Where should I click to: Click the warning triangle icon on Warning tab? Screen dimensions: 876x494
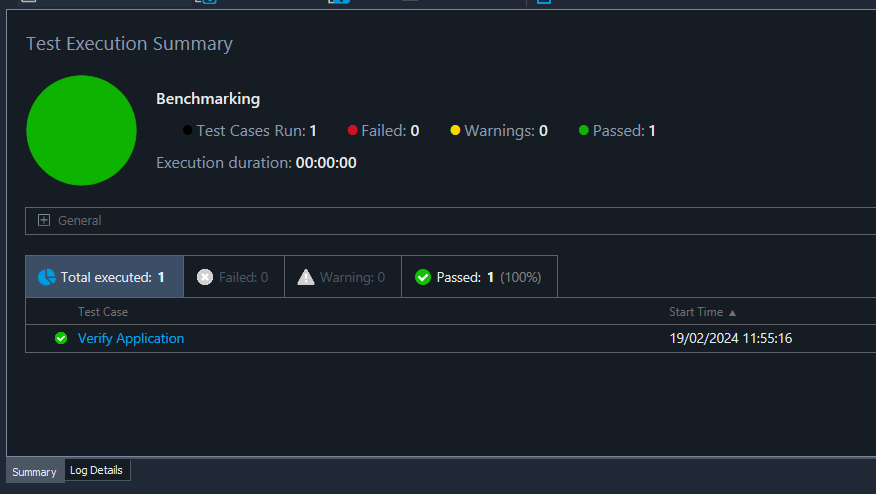306,277
